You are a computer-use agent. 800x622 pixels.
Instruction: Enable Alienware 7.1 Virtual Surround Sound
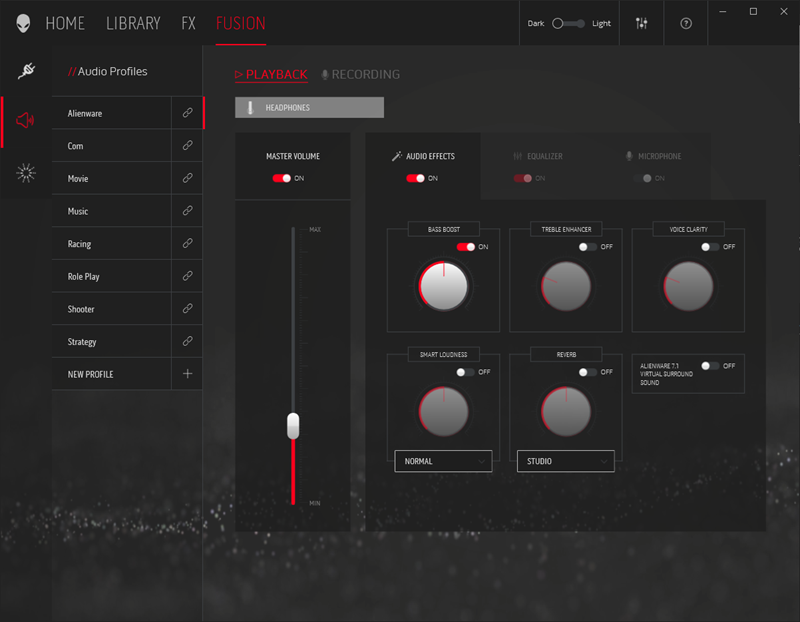pyautogui.click(x=710, y=366)
